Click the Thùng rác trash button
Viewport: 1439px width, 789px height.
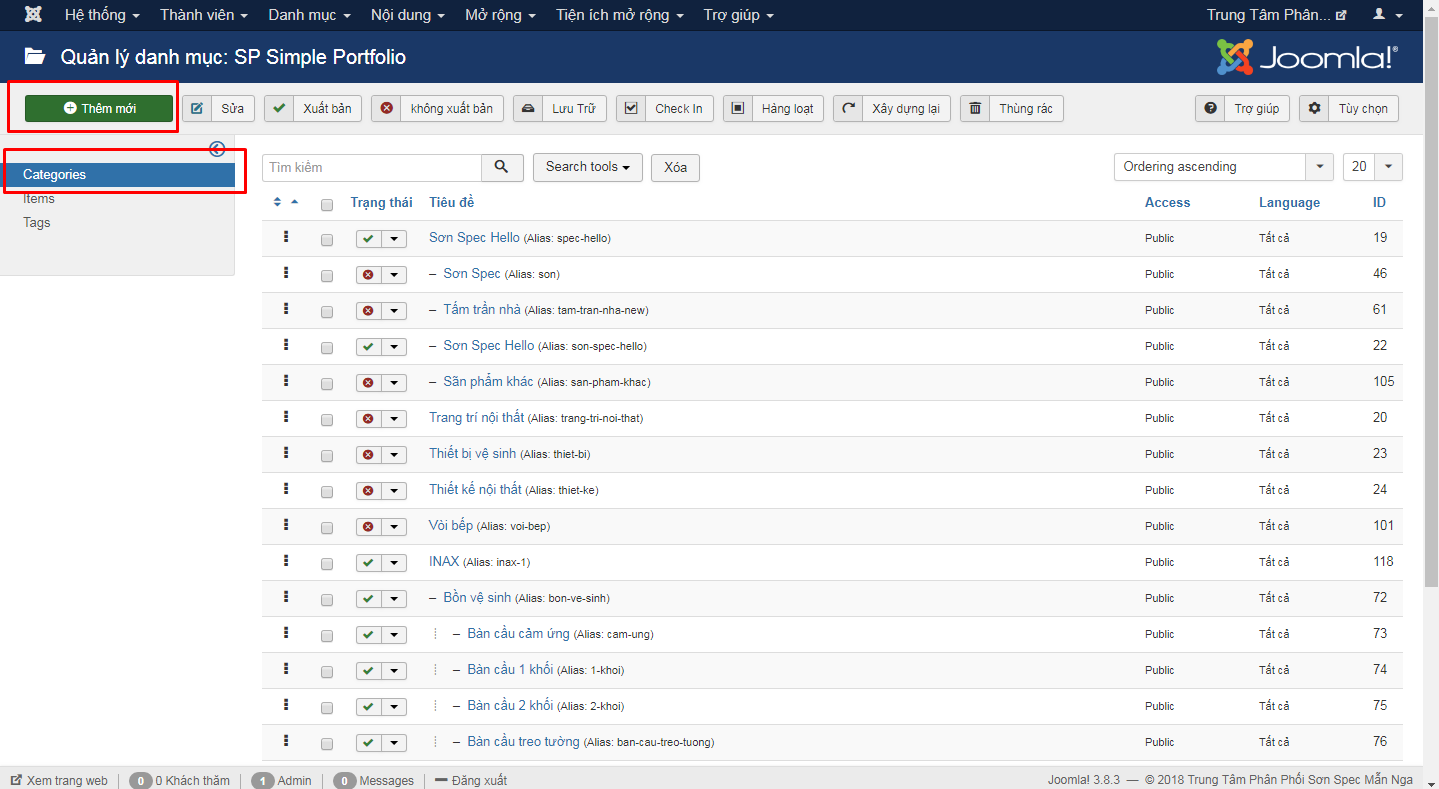[1012, 108]
